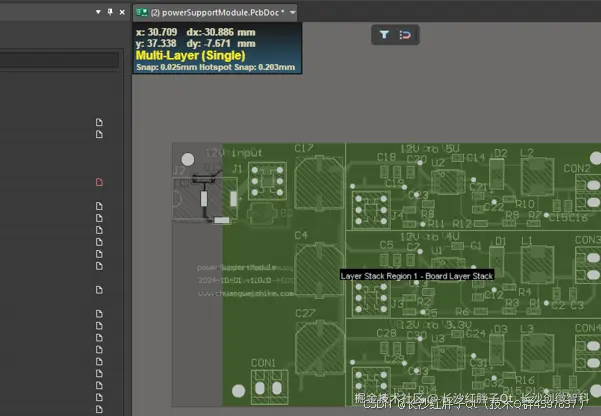Click the R16 designator label
The height and width of the screenshot is (416, 601).
[x=525, y=380]
